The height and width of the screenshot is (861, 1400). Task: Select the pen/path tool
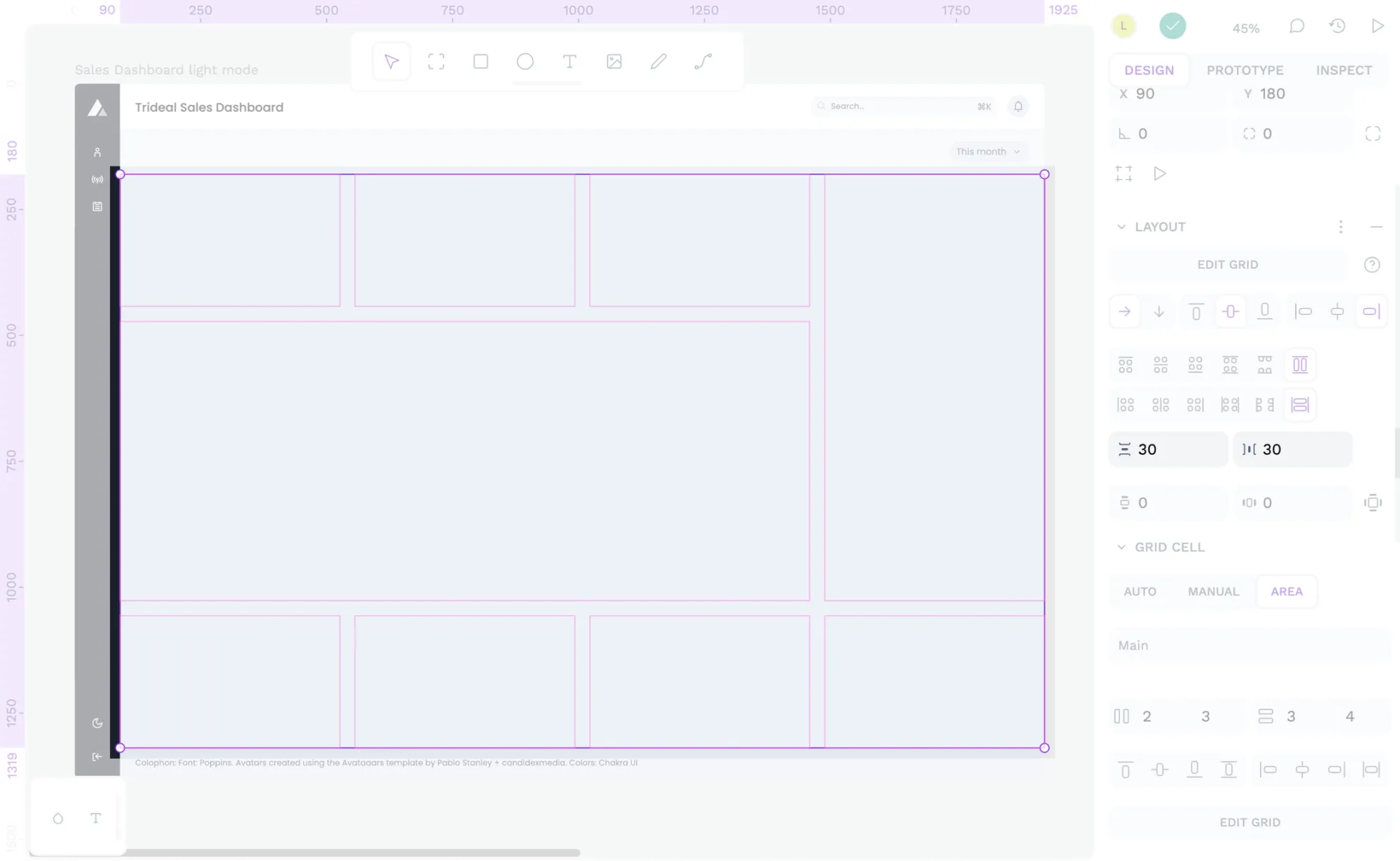[x=703, y=62]
